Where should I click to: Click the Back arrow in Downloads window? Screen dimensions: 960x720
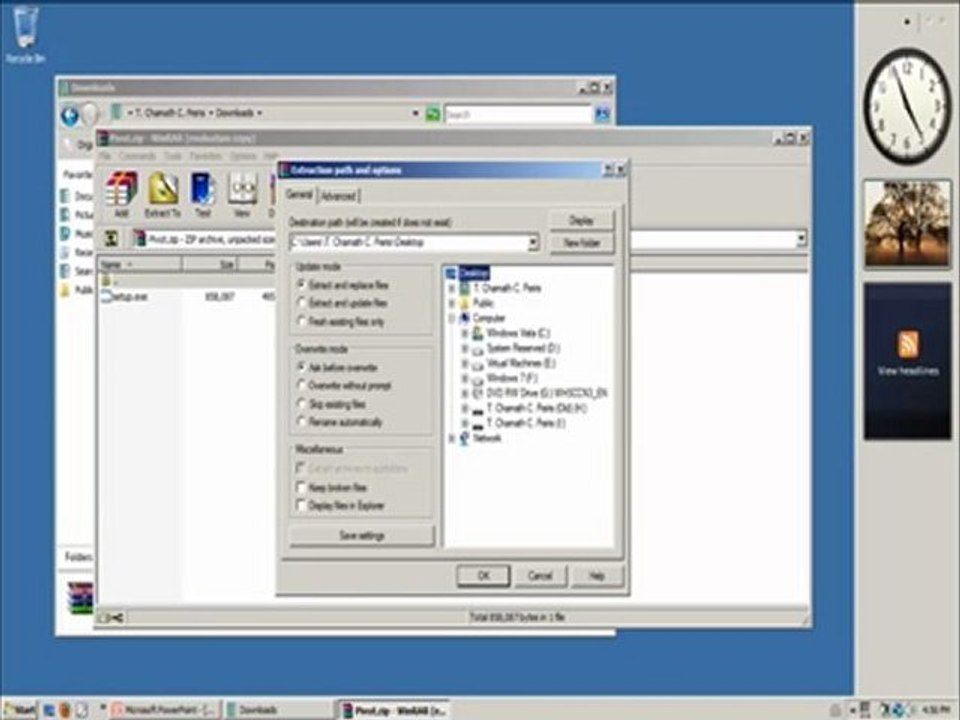pyautogui.click(x=70, y=114)
